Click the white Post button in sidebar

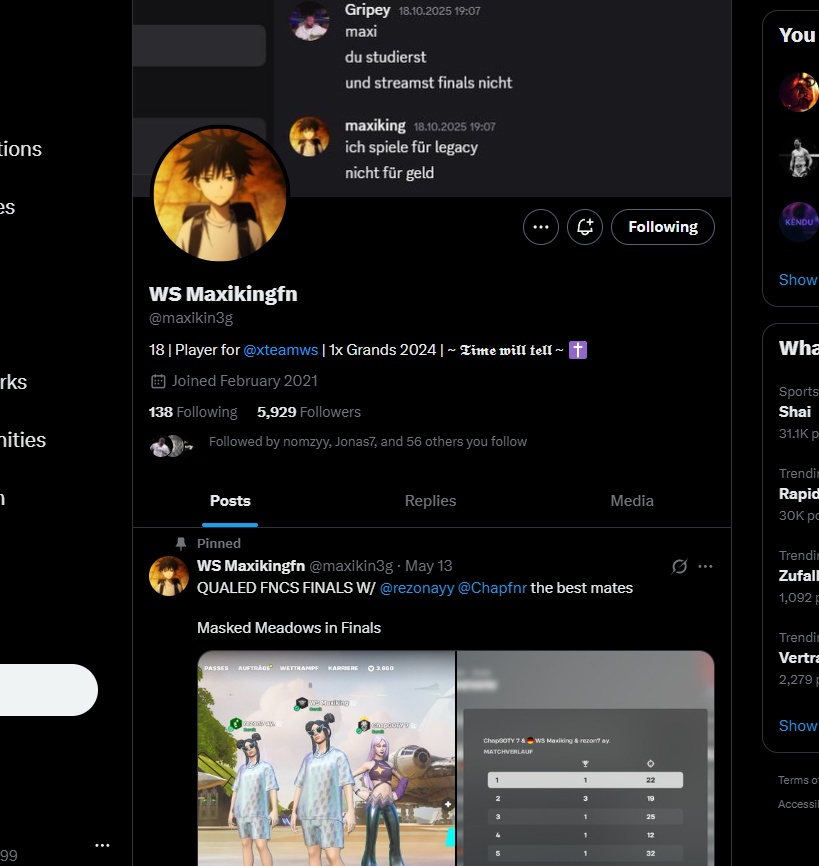click(49, 690)
